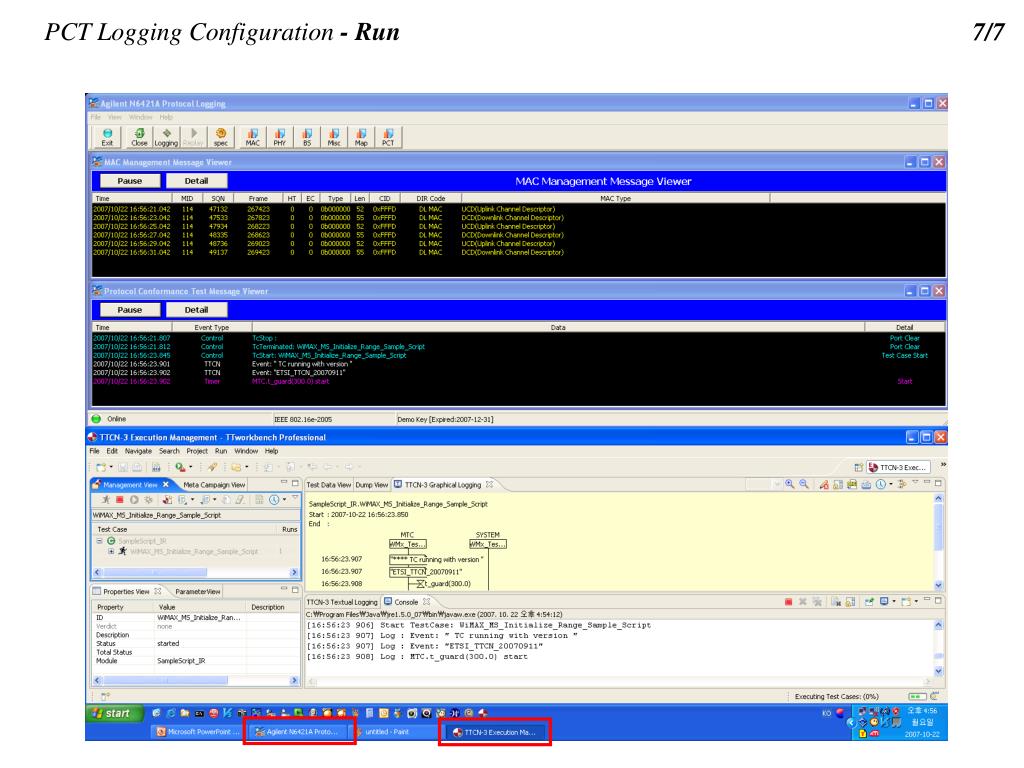The image size is (1024, 768).
Task: Open the dropdown arrow beside Display Selected Console
Action: tap(893, 601)
